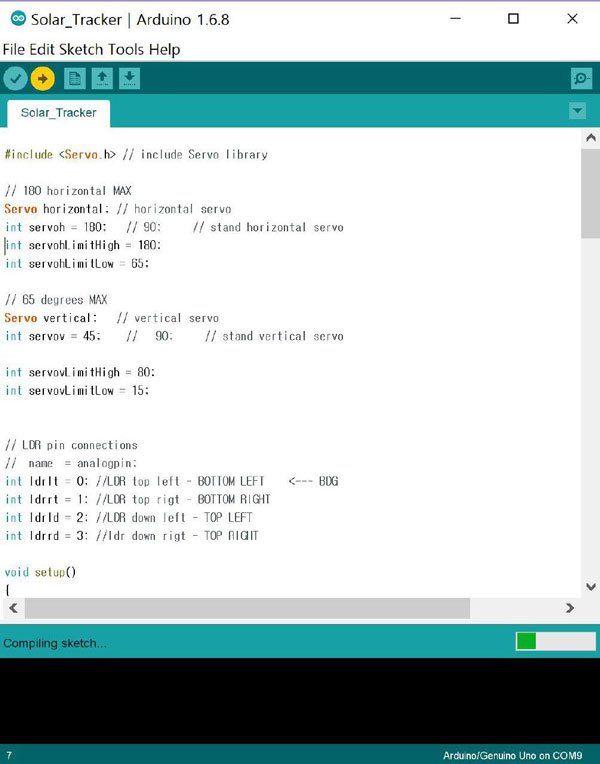The image size is (600, 764).
Task: Open the Edit menu
Action: coord(41,50)
